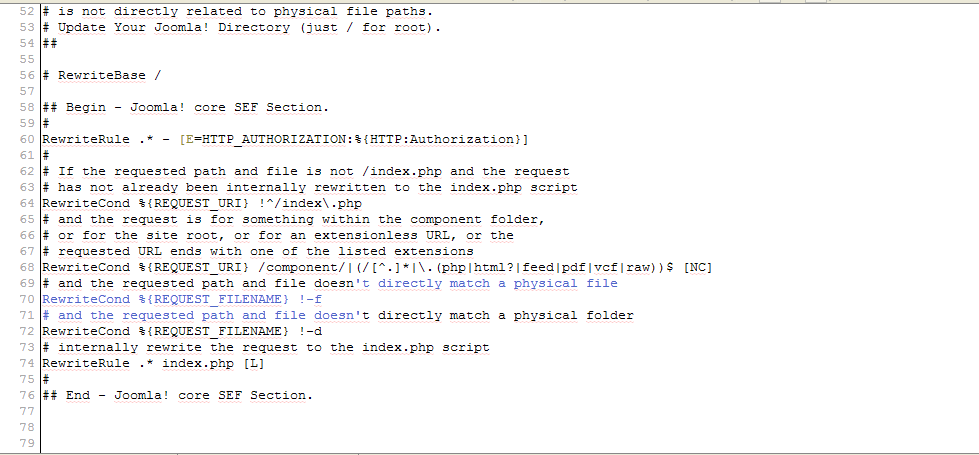Click line number 60 in the gutter

point(26,139)
